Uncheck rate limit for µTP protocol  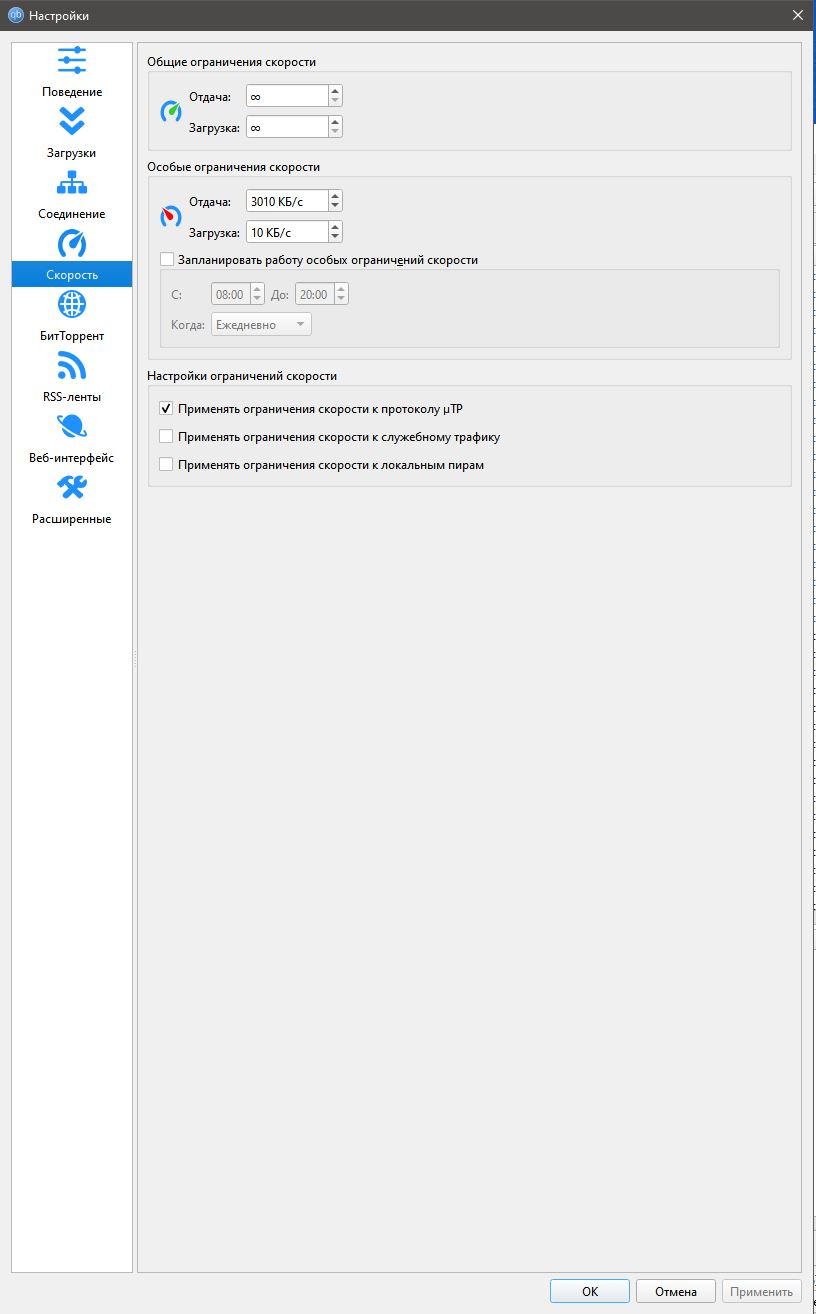[x=167, y=409]
